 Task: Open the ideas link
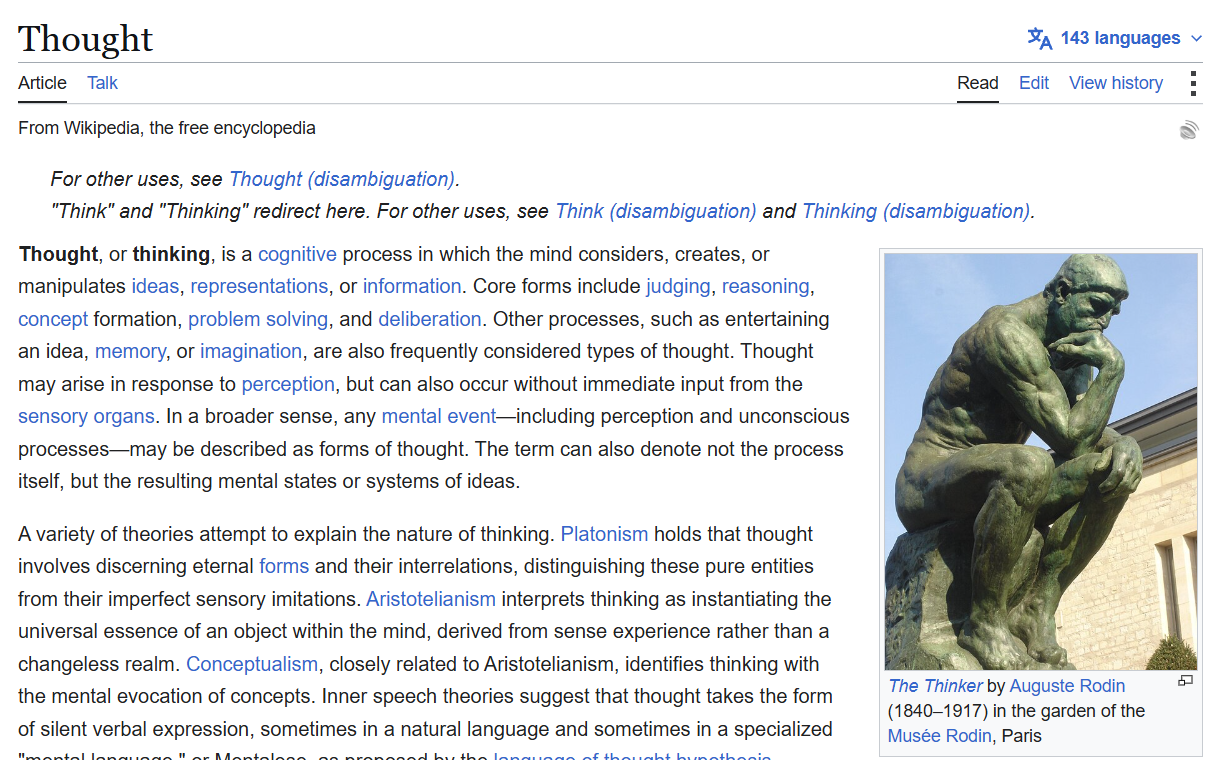[x=155, y=286]
